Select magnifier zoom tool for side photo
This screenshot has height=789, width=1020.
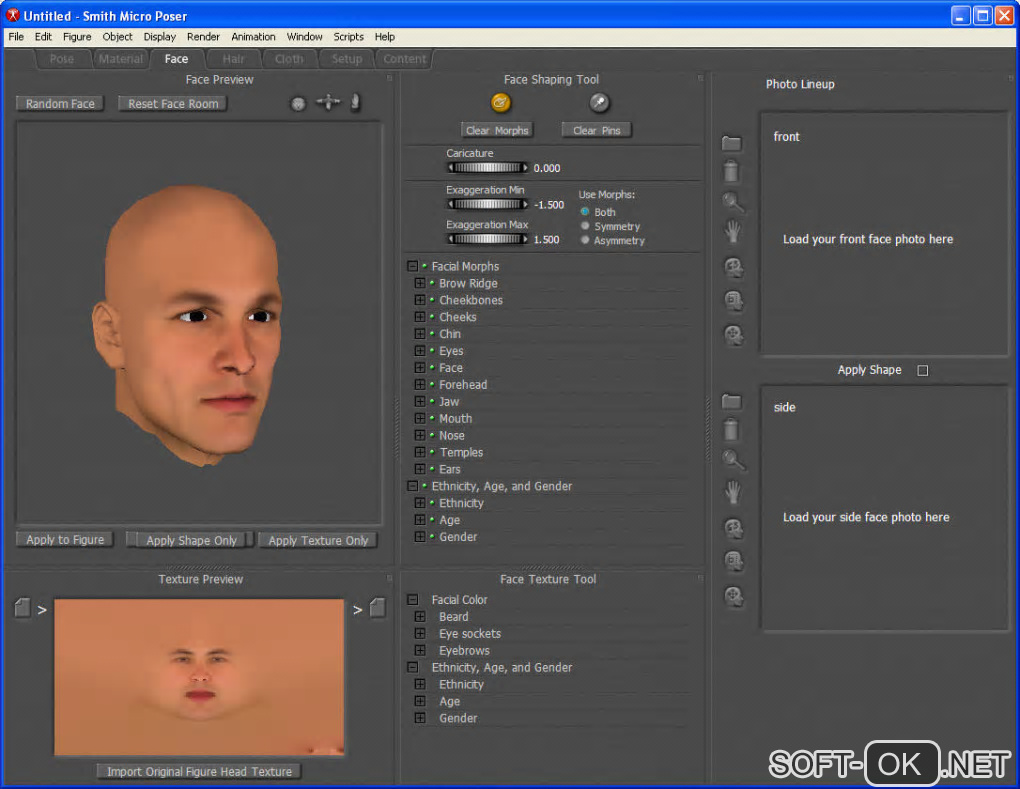[x=733, y=460]
